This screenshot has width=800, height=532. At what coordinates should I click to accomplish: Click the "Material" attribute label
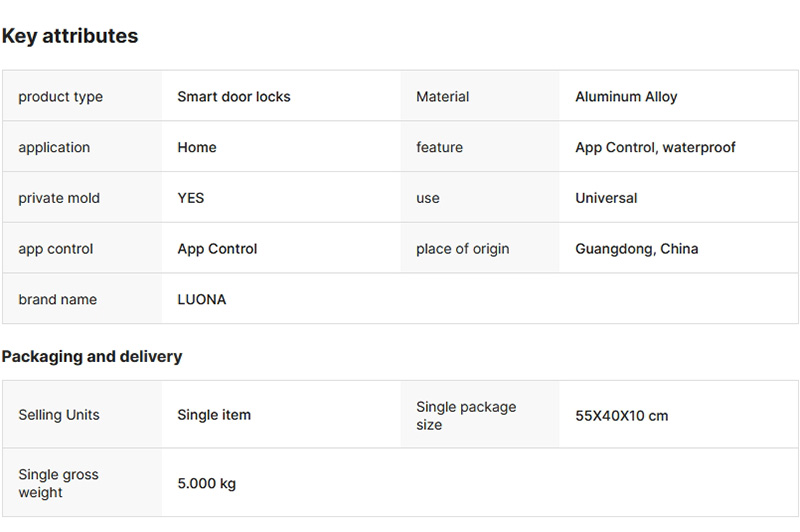(x=442, y=97)
